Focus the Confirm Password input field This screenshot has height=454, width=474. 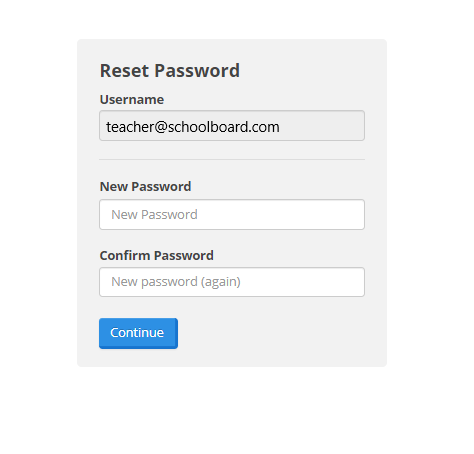tap(232, 282)
